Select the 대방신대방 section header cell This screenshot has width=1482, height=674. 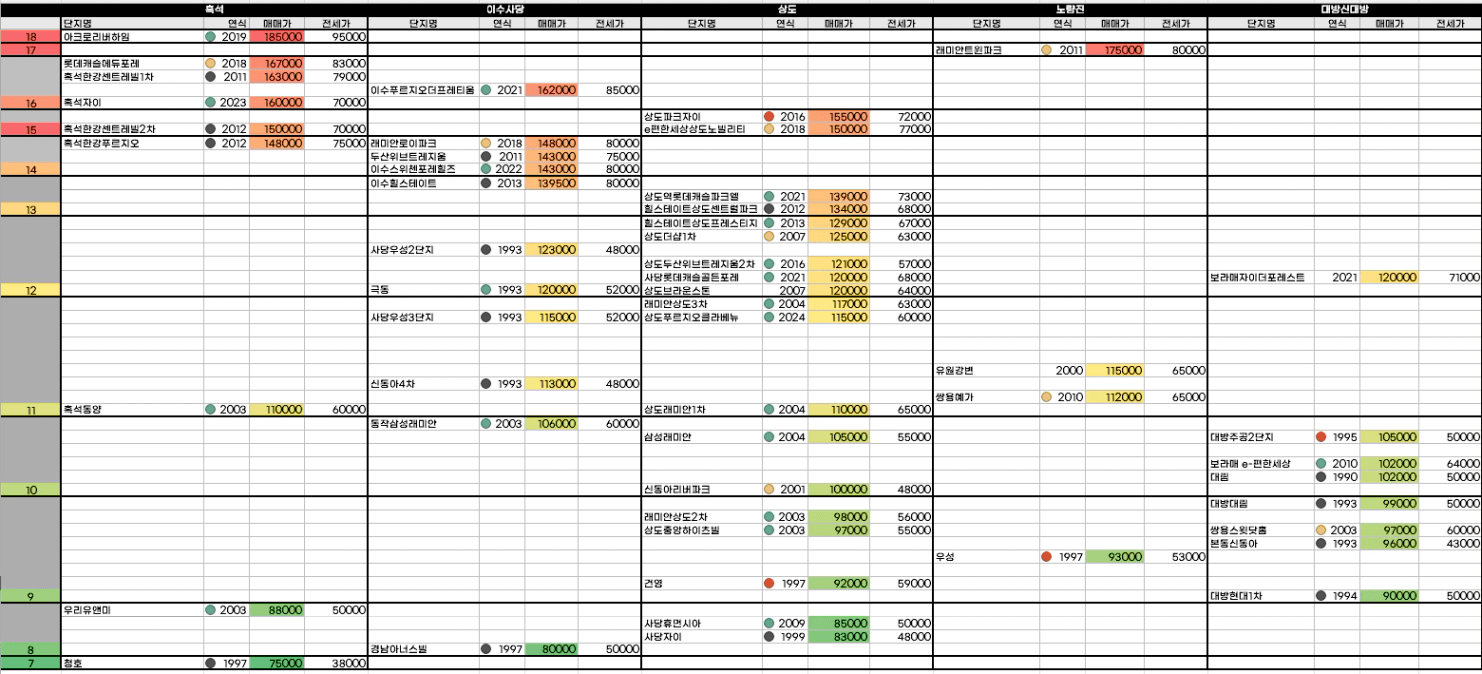(x=1343, y=7)
